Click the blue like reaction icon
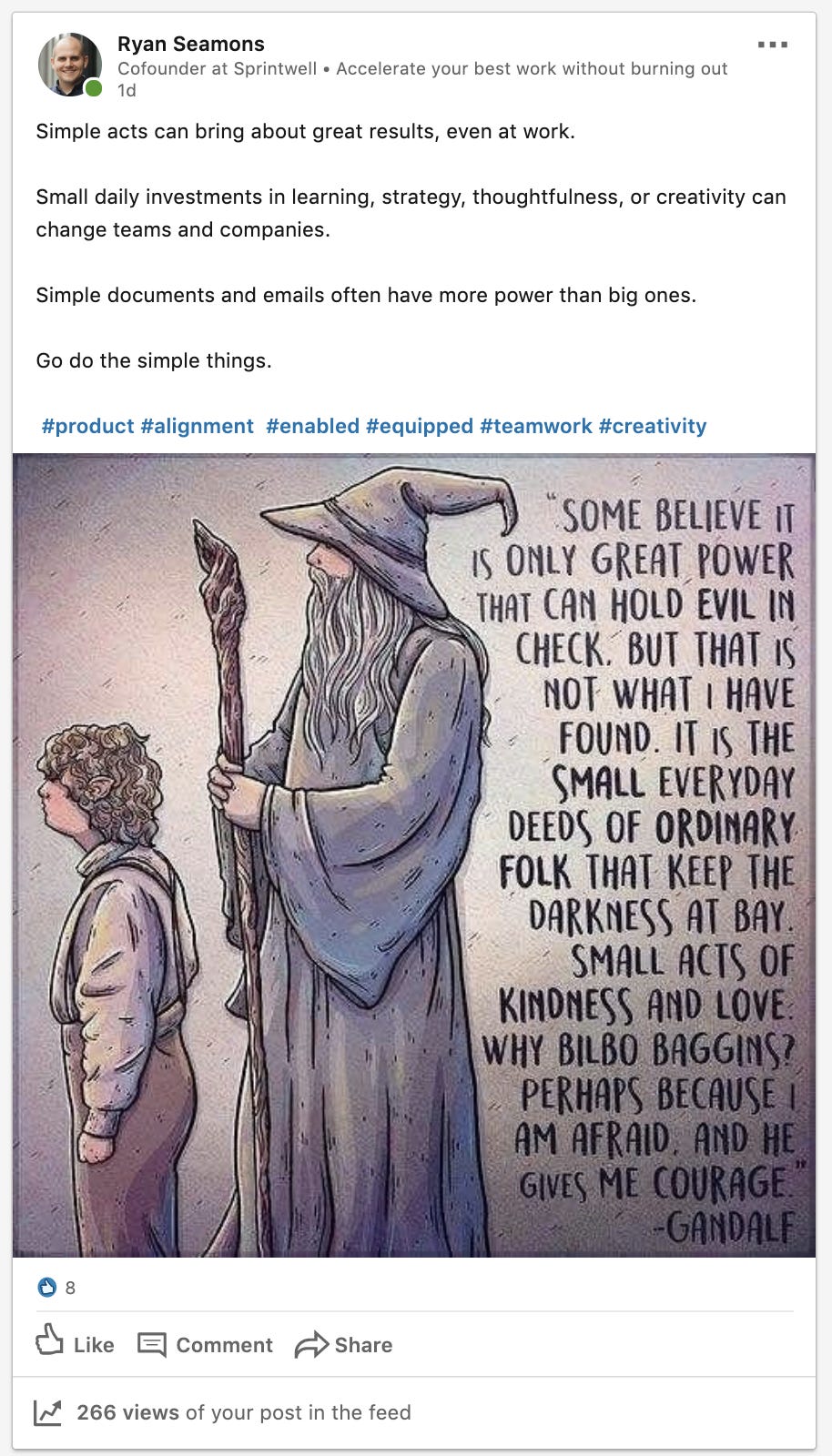Image resolution: width=832 pixels, height=1456 pixels. point(47,1287)
